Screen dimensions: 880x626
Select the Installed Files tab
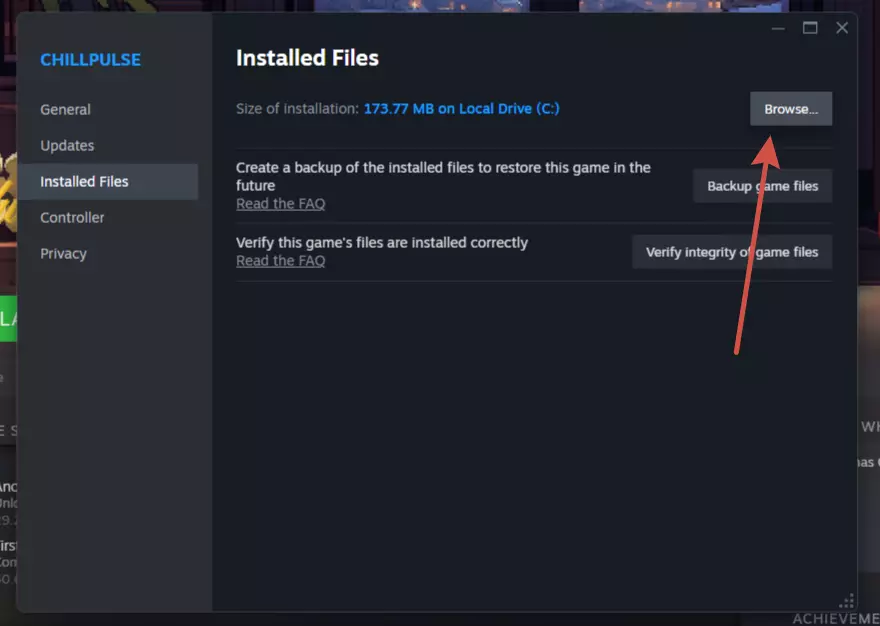84,182
